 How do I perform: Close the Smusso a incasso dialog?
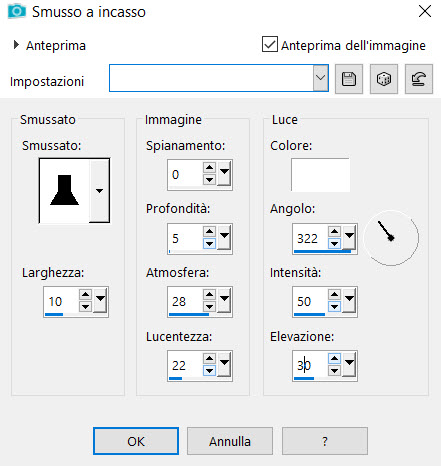(x=425, y=11)
